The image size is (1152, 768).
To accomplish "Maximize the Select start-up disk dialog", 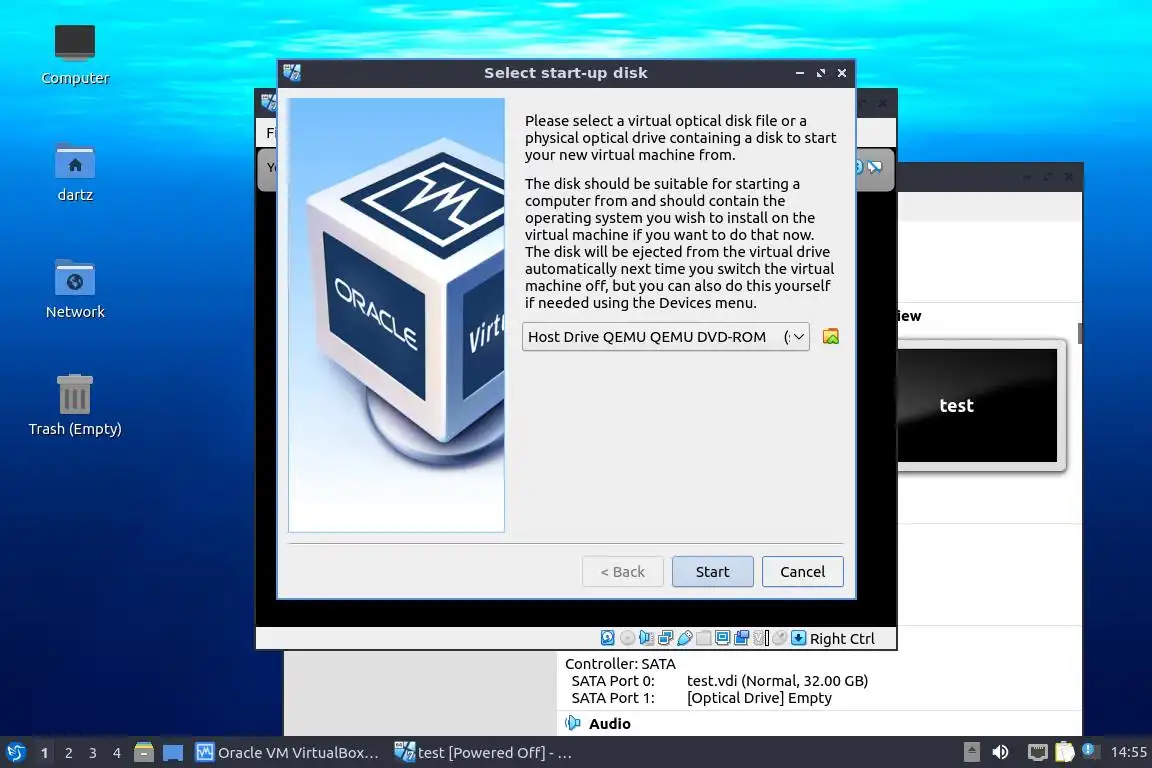I will 821,73.
